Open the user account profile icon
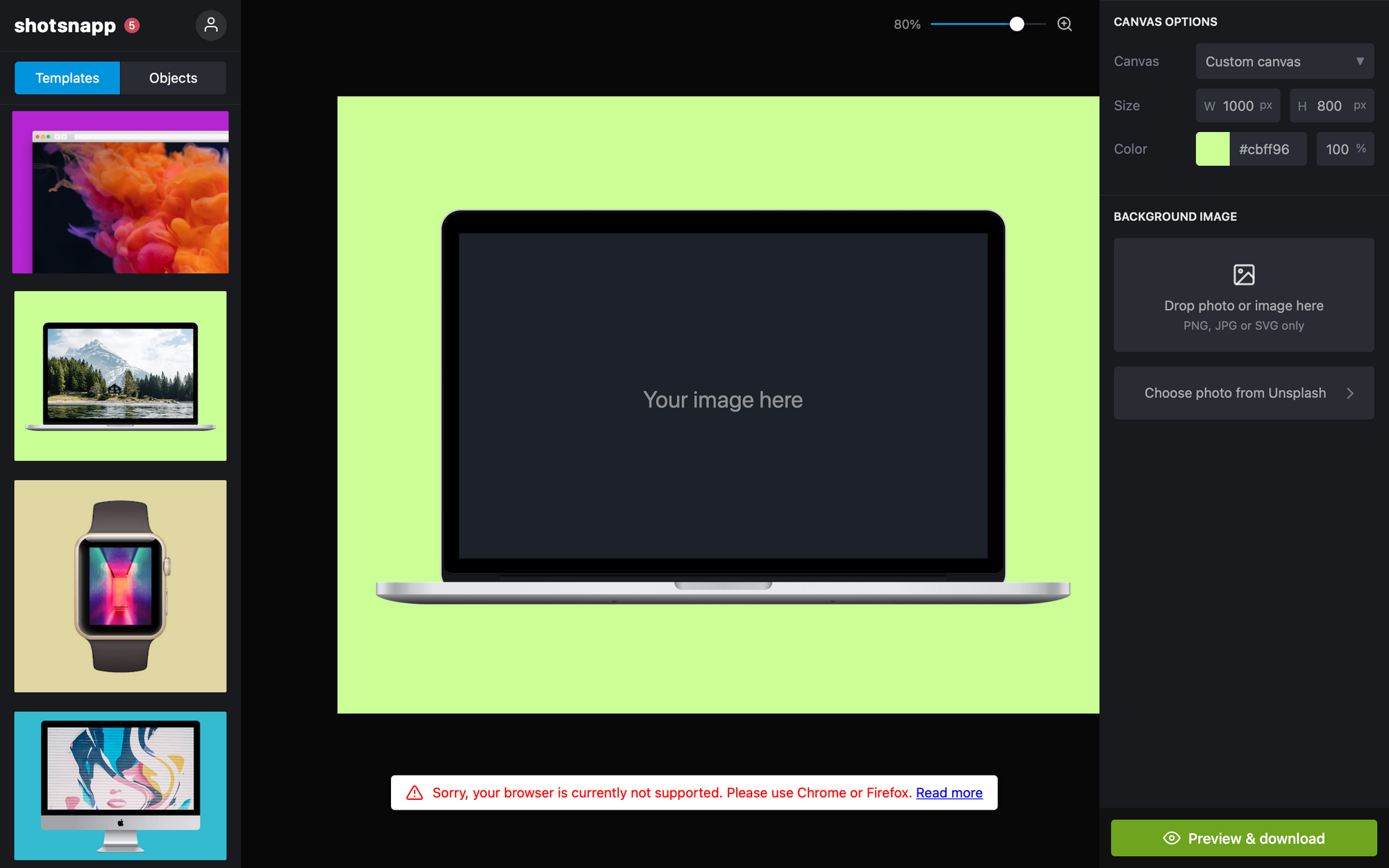The image size is (1389, 868). coord(211,25)
